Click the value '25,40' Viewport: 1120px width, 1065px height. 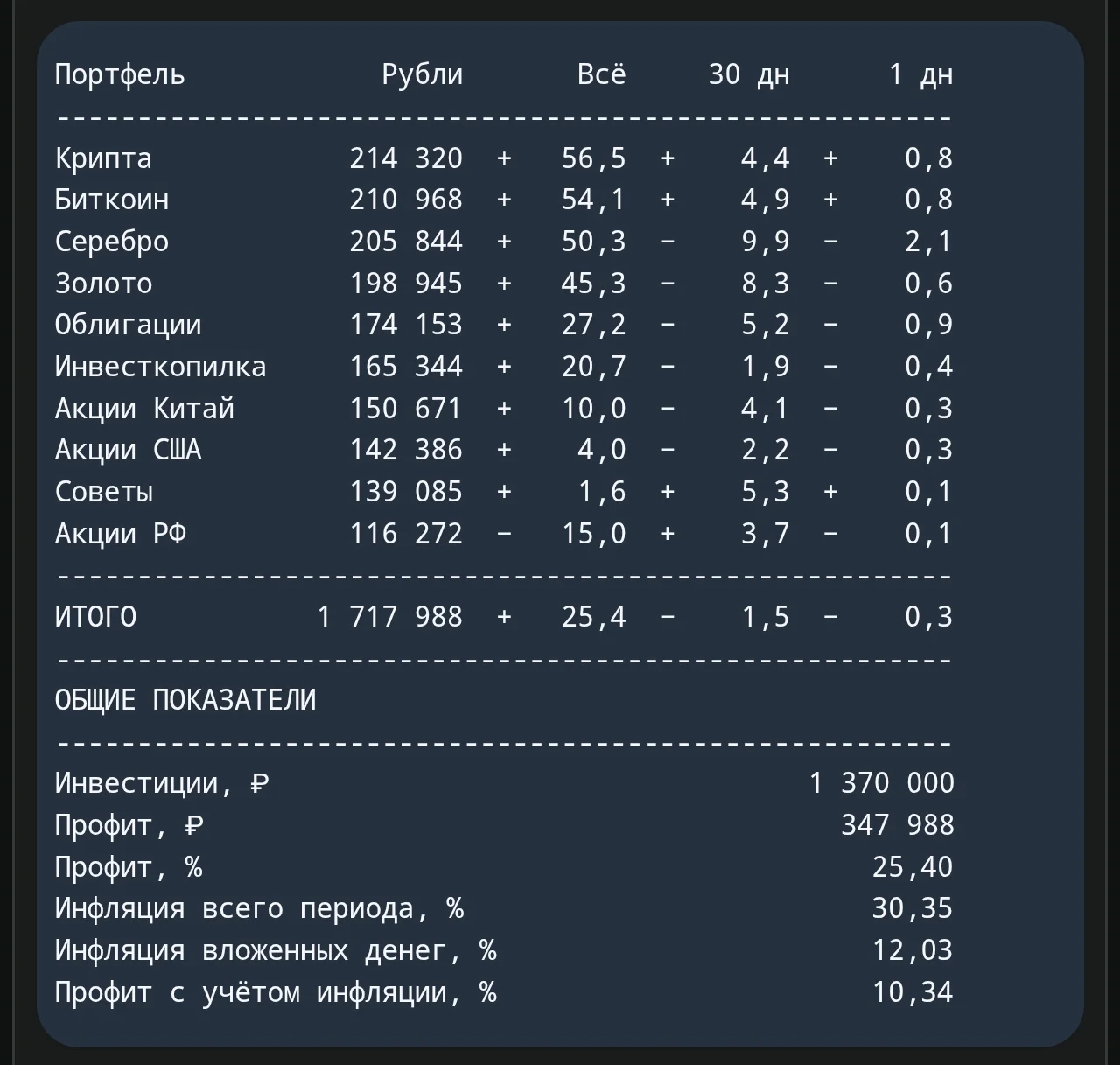coord(913,867)
